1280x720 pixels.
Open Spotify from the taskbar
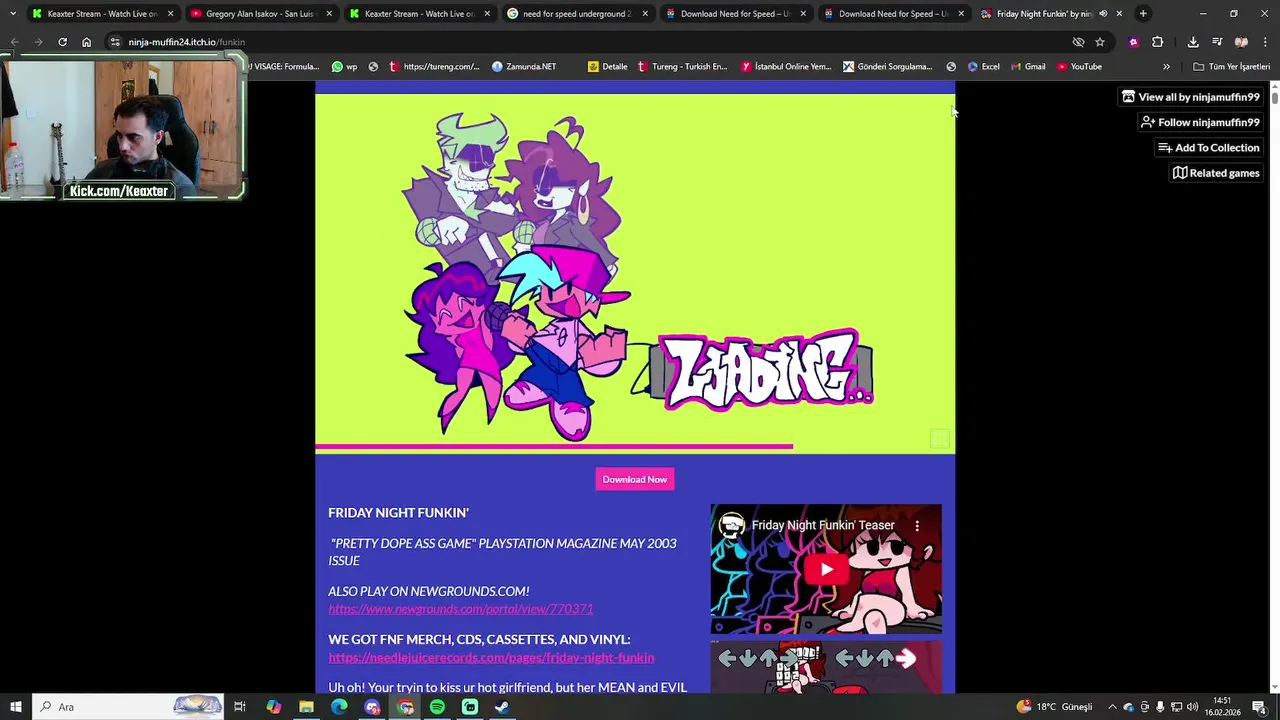click(437, 707)
